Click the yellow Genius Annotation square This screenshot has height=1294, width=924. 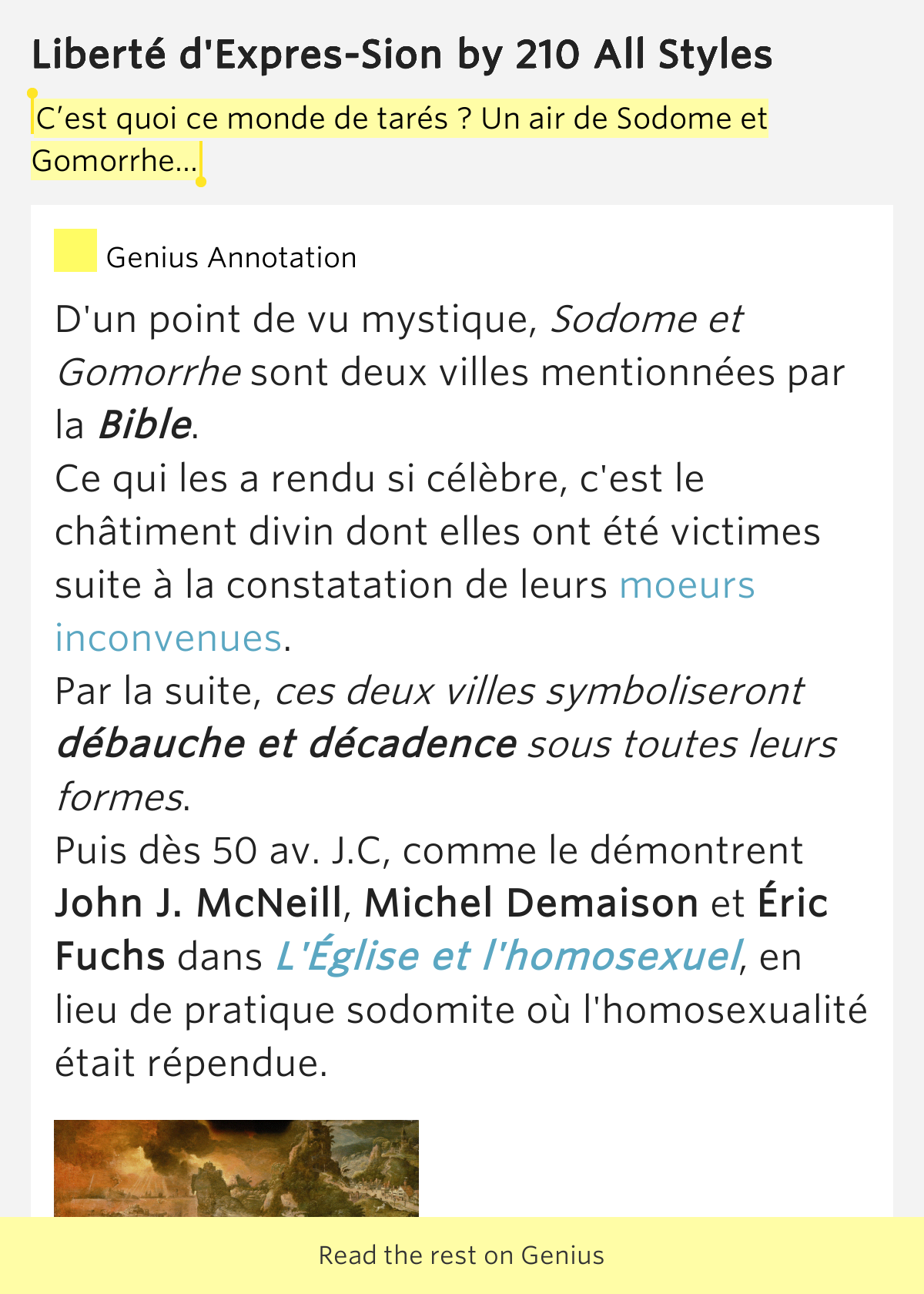75,250
